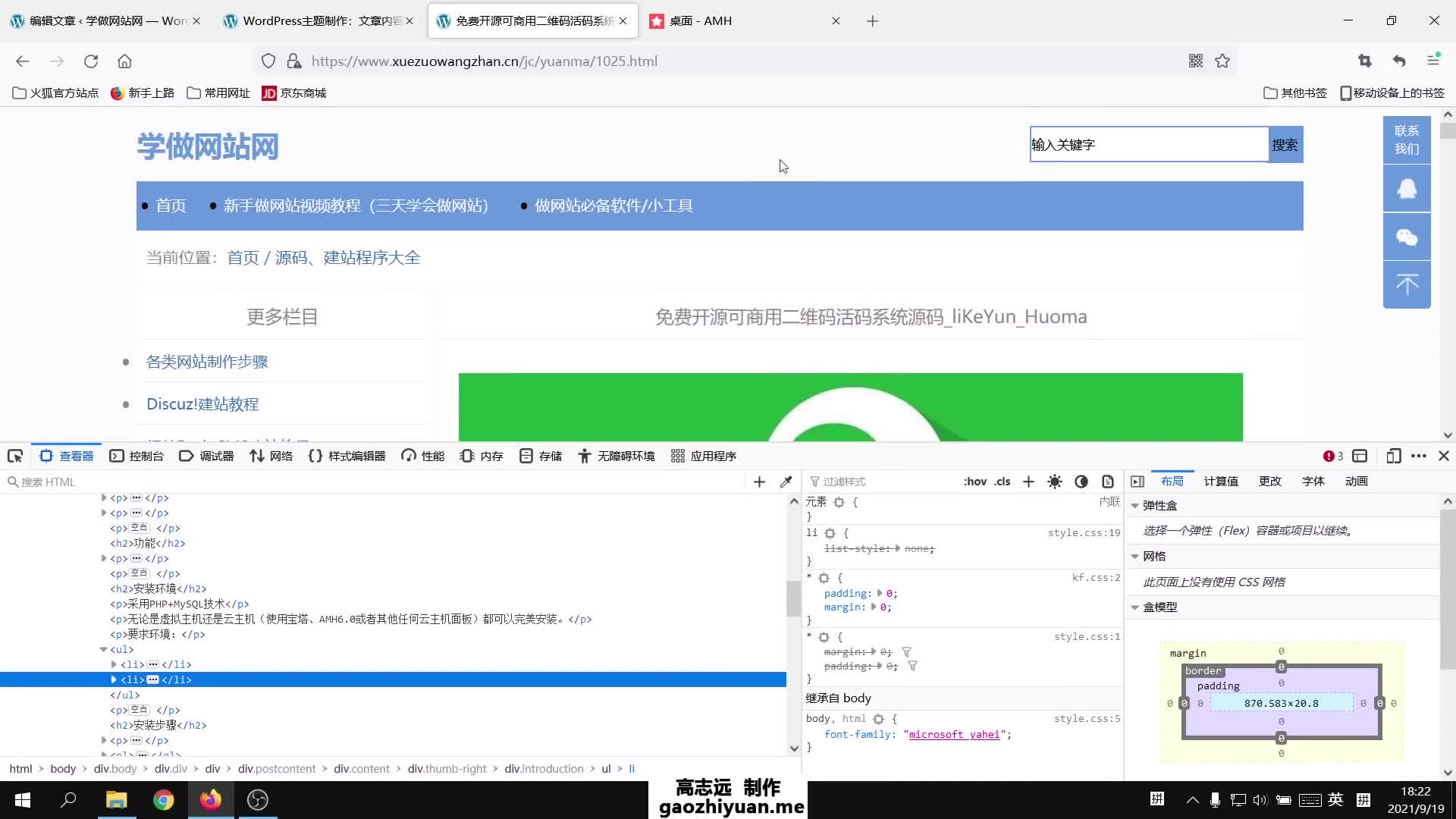
Task: Collapse the 弹性盒 section in Layout panel
Action: (1134, 505)
